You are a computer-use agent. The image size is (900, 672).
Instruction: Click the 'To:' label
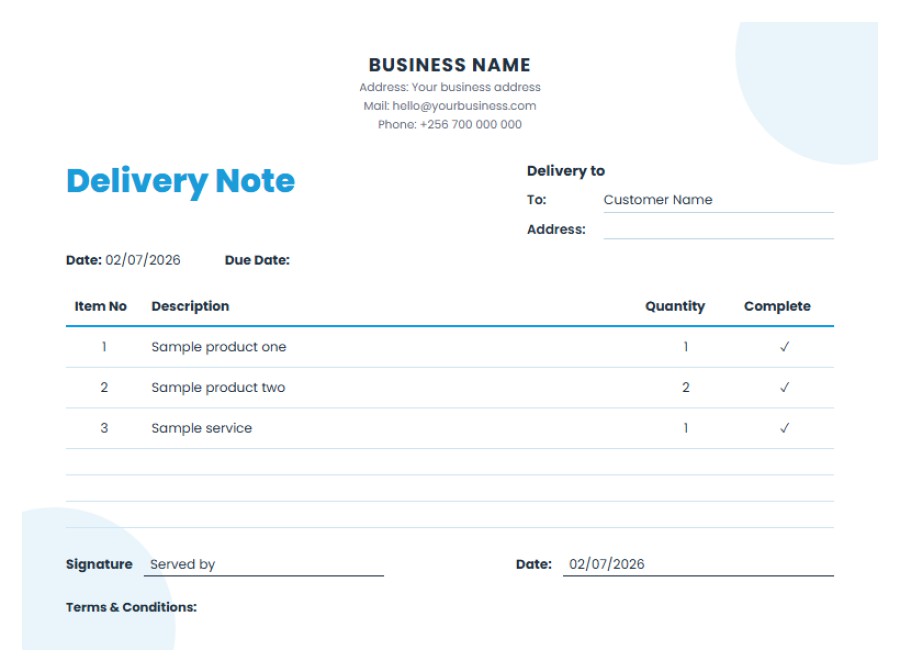click(537, 200)
